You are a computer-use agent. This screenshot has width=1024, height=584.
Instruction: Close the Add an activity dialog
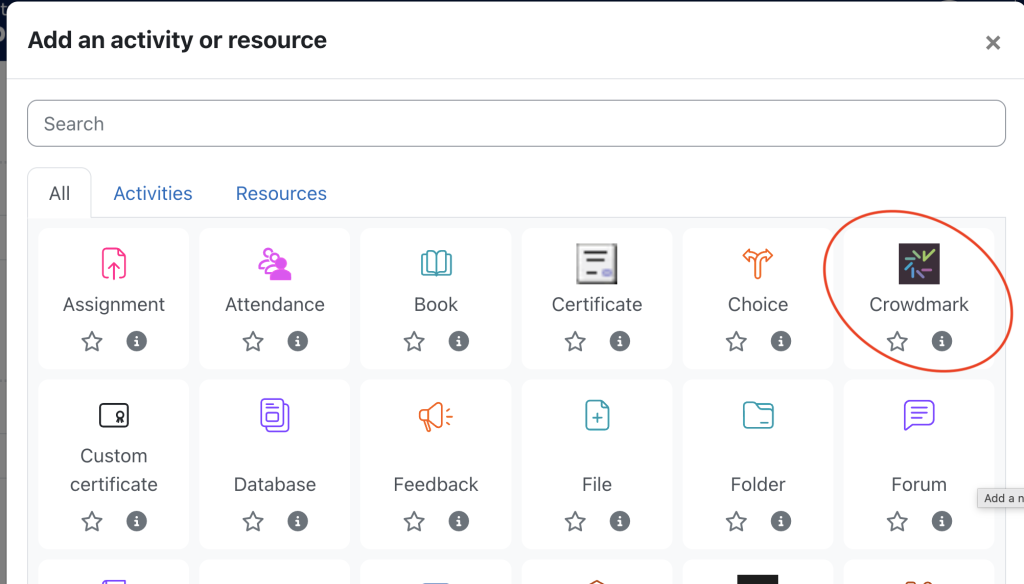[993, 43]
